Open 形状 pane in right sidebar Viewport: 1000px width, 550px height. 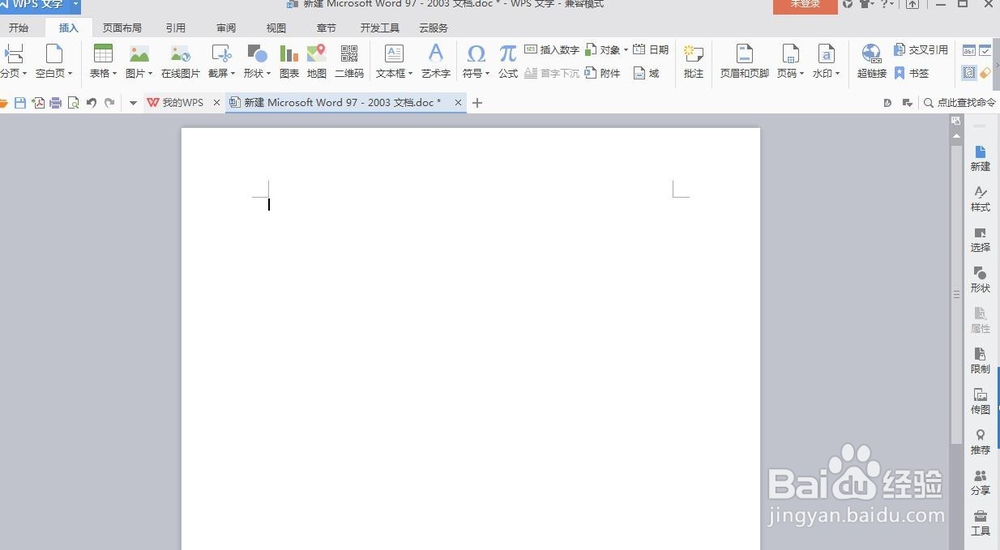pyautogui.click(x=980, y=280)
